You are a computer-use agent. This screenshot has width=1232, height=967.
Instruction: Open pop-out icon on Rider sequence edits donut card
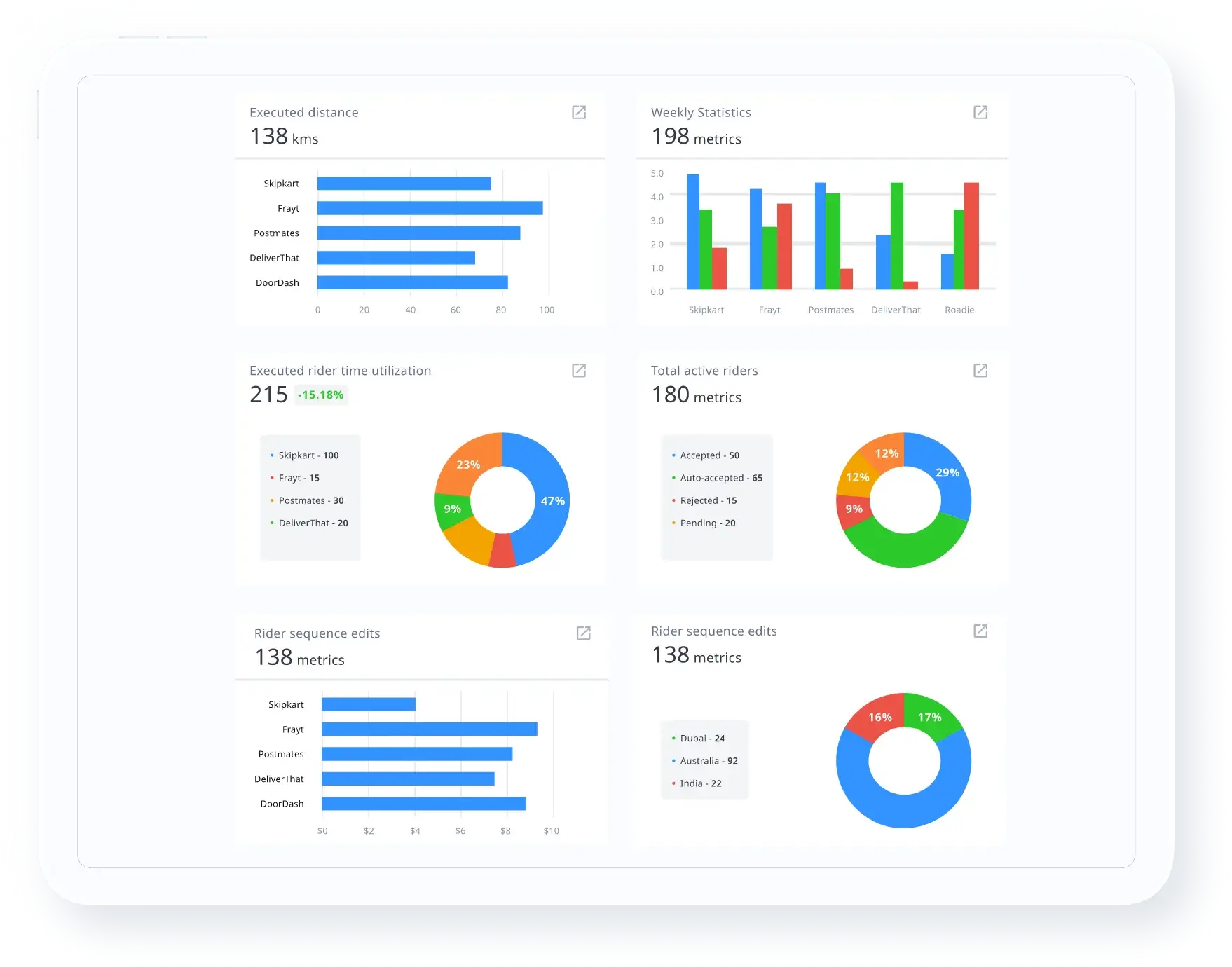pyautogui.click(x=980, y=631)
